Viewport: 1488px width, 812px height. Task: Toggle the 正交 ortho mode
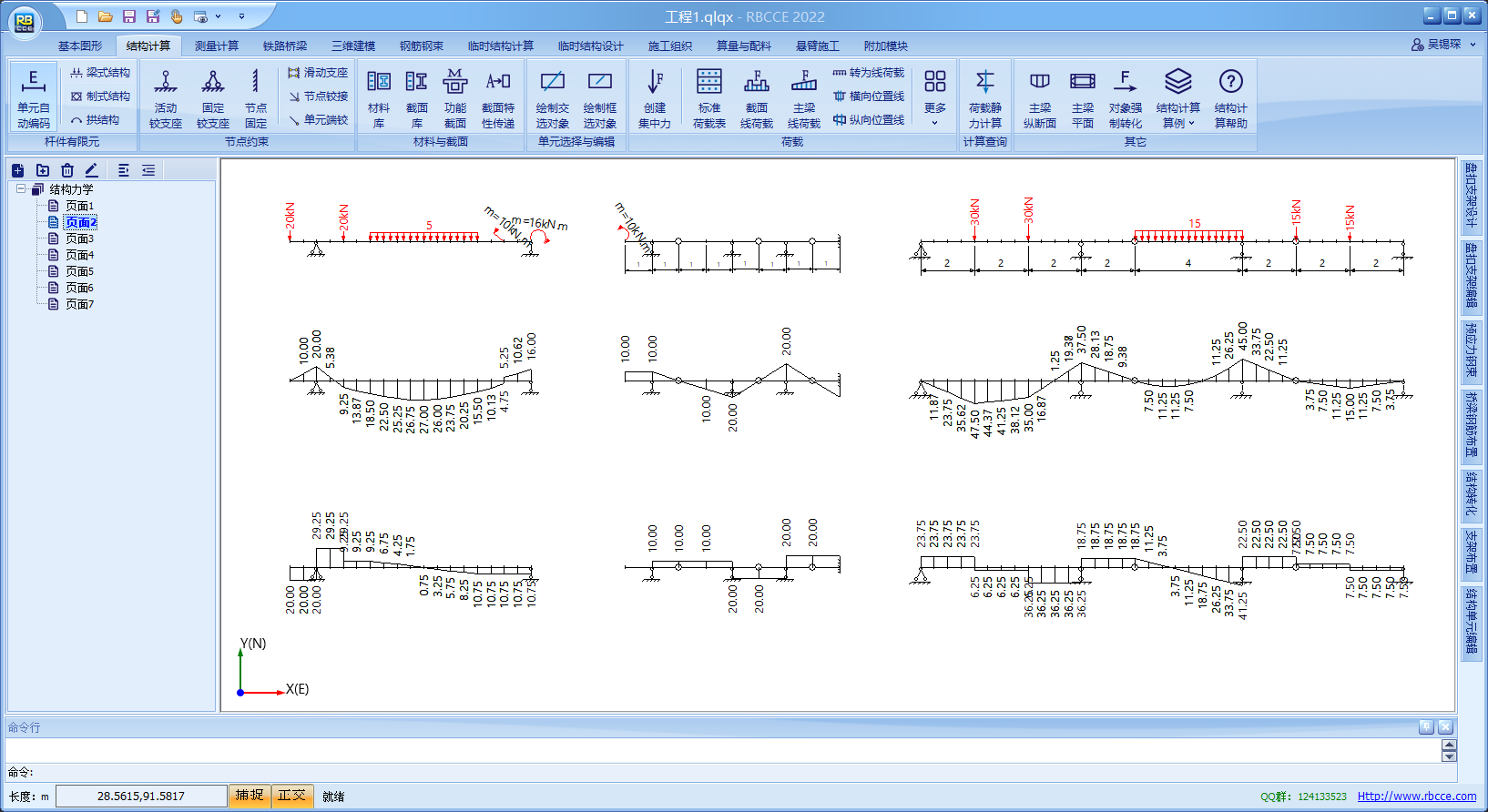point(291,796)
